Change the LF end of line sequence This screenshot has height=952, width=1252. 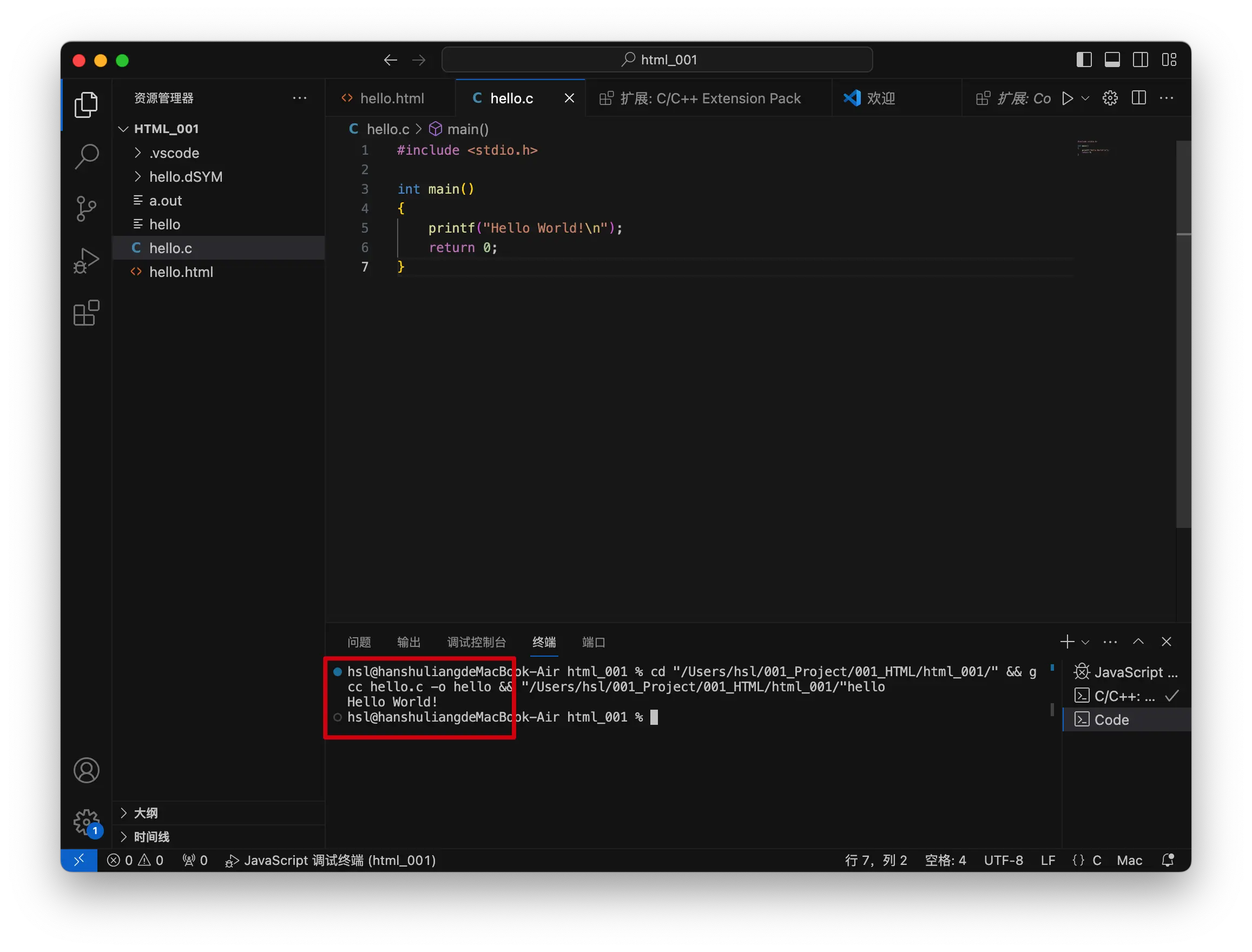[x=1048, y=861]
